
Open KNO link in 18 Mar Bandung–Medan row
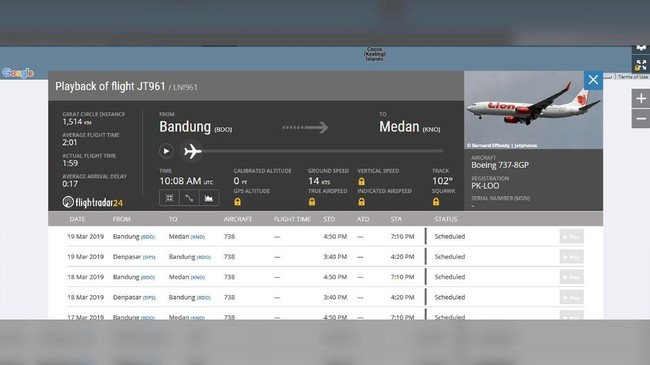[198, 277]
